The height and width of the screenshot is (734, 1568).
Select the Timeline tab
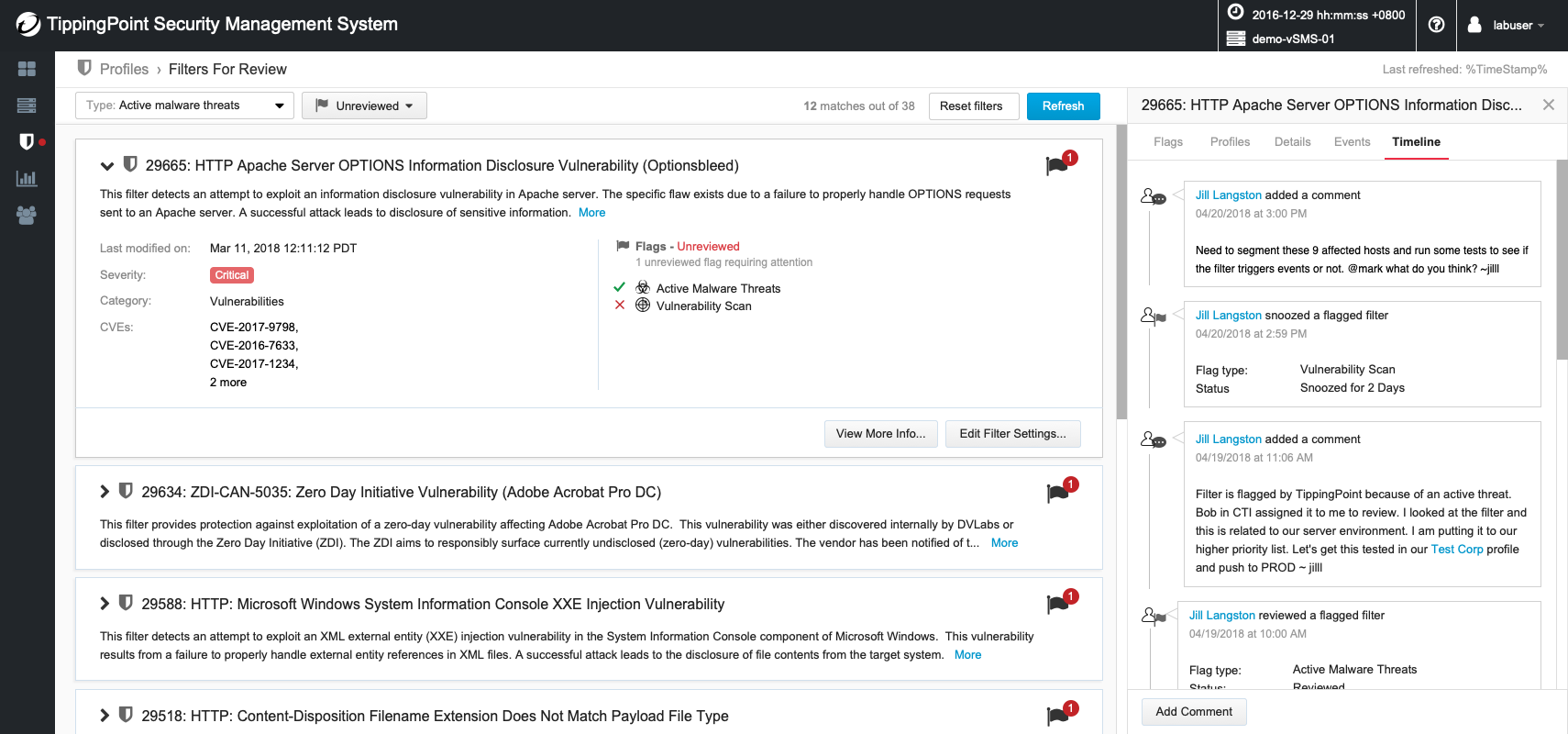tap(1416, 142)
